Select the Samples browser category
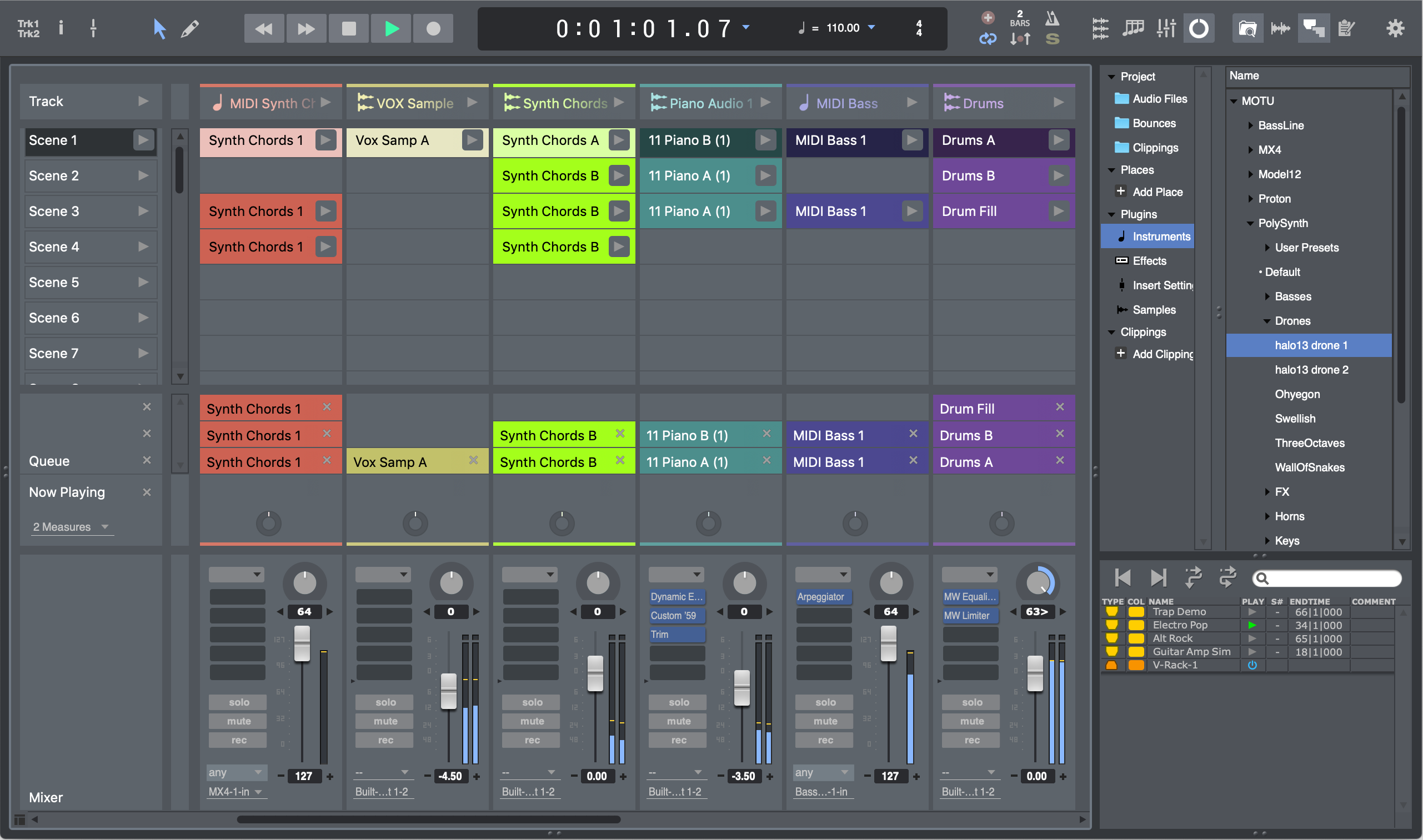This screenshot has width=1423, height=840. [1154, 310]
